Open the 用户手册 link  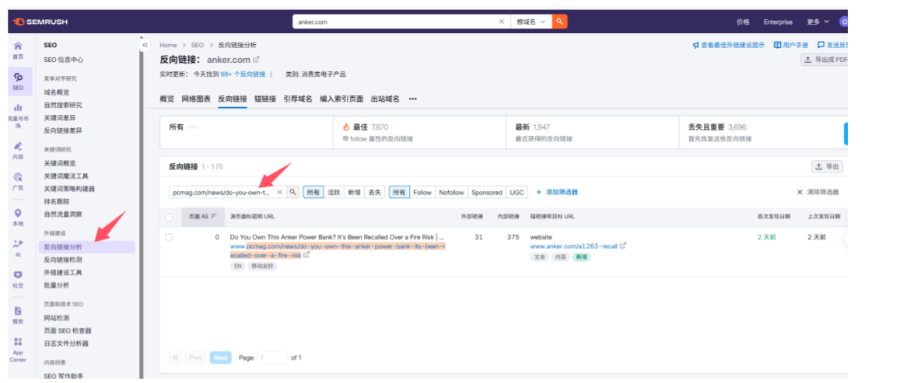[x=791, y=45]
